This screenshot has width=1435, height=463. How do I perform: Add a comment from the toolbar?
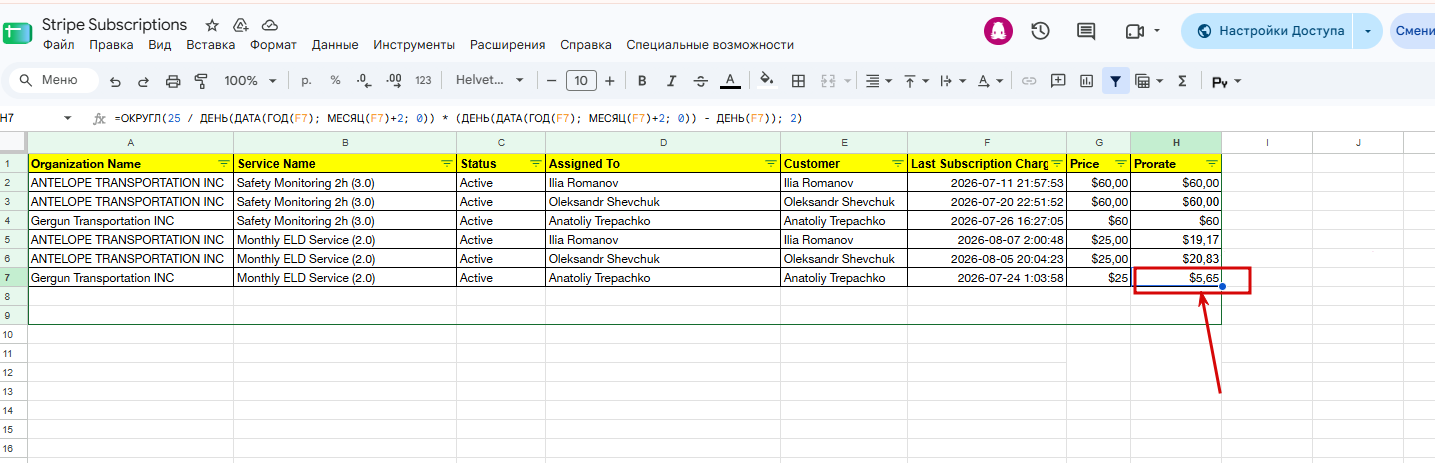point(1057,81)
